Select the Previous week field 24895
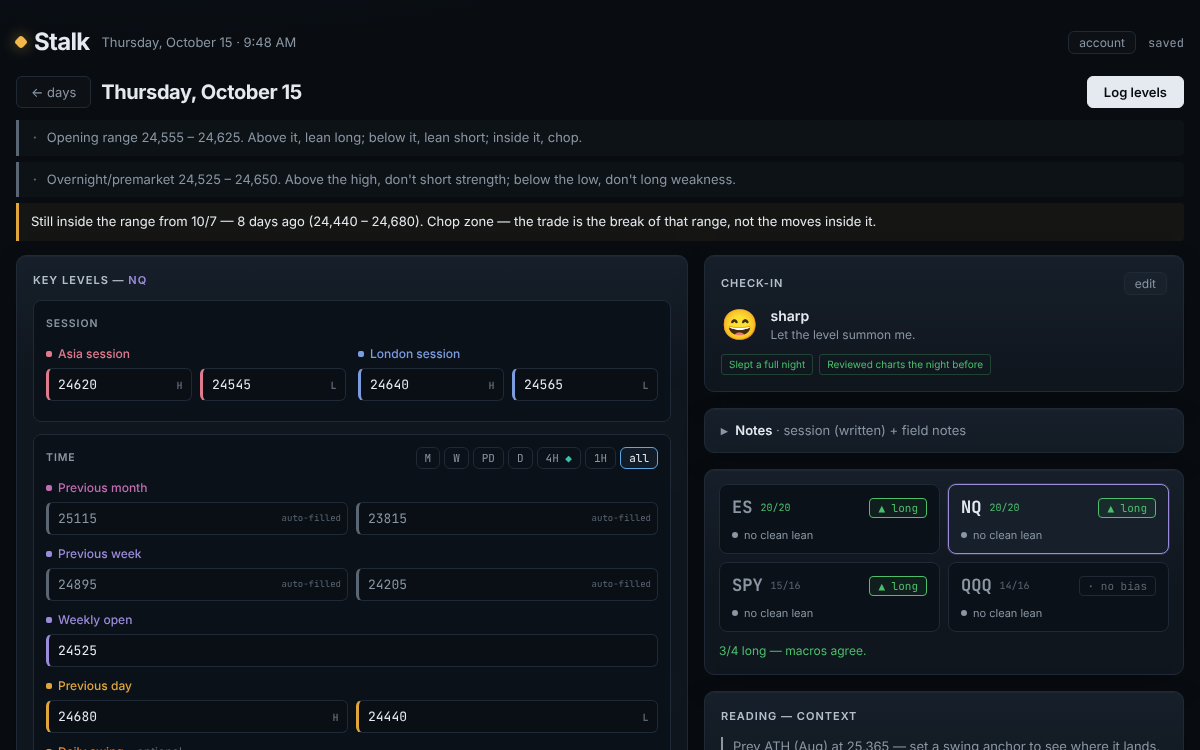Viewport: 1200px width, 750px height. coord(197,584)
